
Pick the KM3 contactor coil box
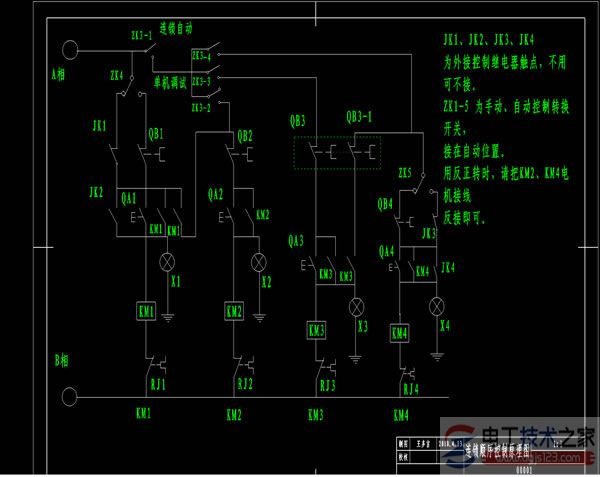click(x=316, y=330)
